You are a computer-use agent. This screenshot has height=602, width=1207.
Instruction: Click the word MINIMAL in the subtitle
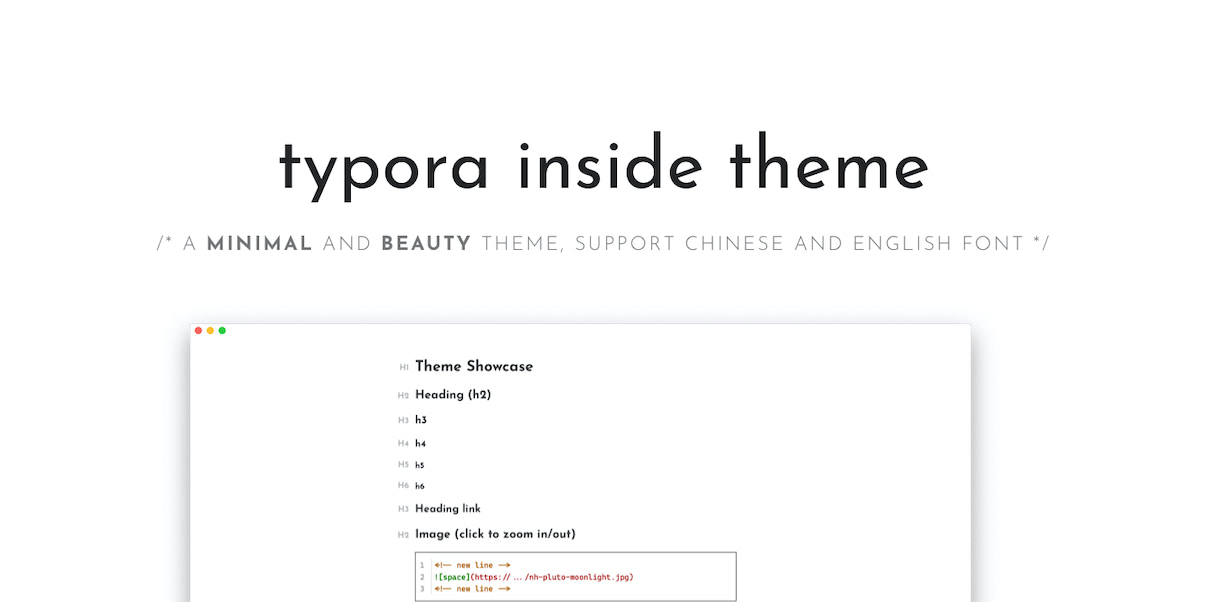[259, 244]
